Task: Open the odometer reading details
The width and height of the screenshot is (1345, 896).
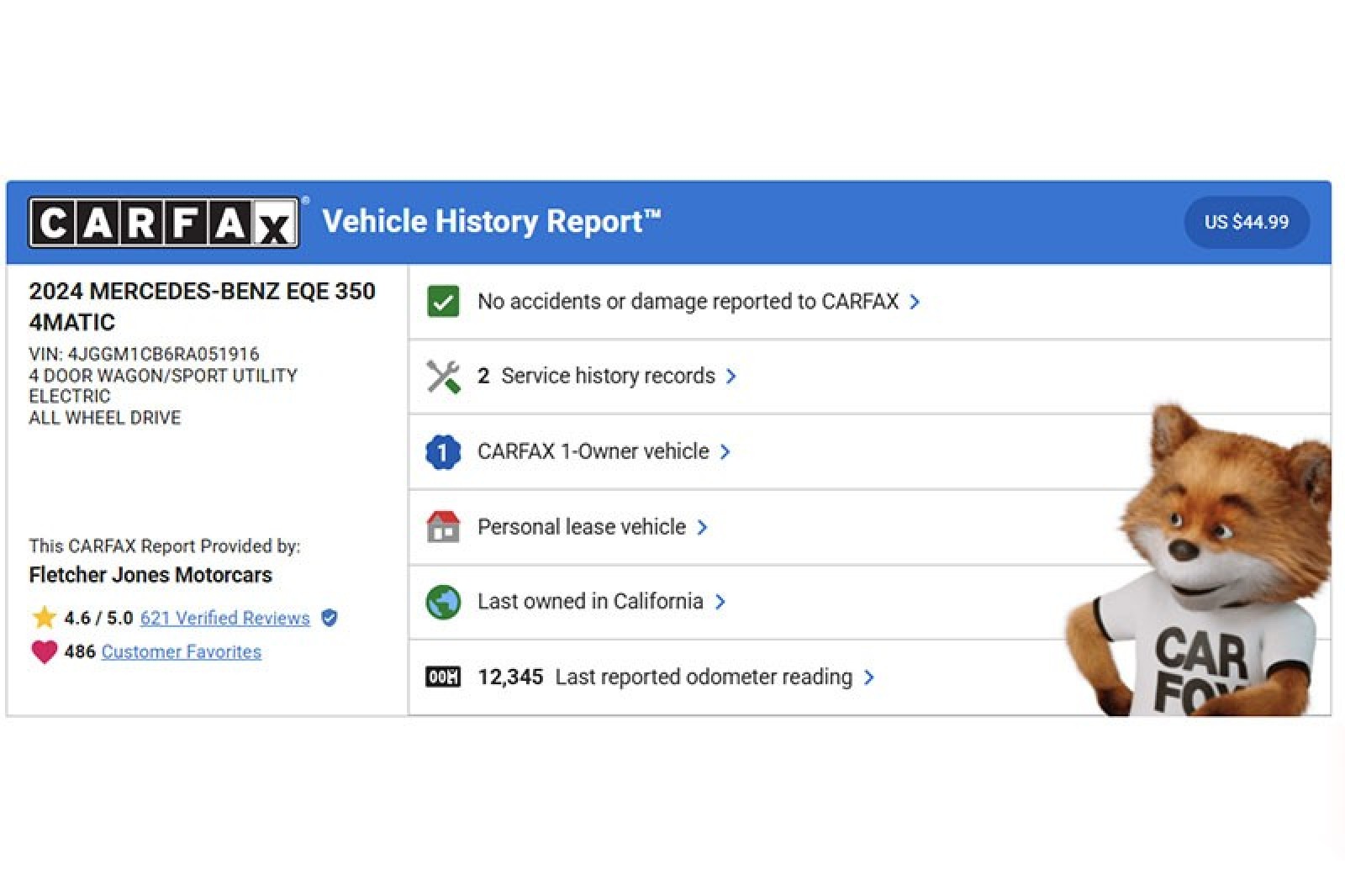Action: pos(872,677)
